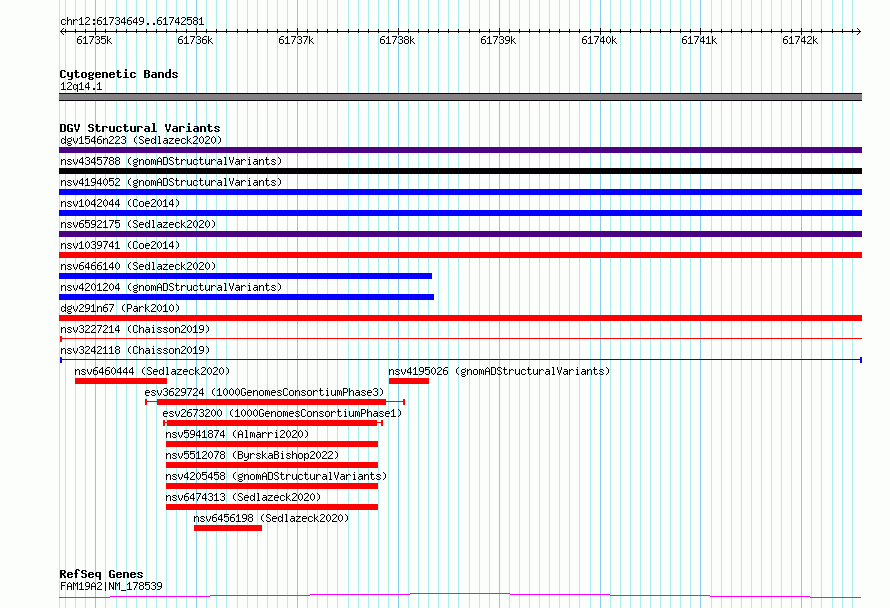Click the 61742k ruler label

tap(800, 40)
